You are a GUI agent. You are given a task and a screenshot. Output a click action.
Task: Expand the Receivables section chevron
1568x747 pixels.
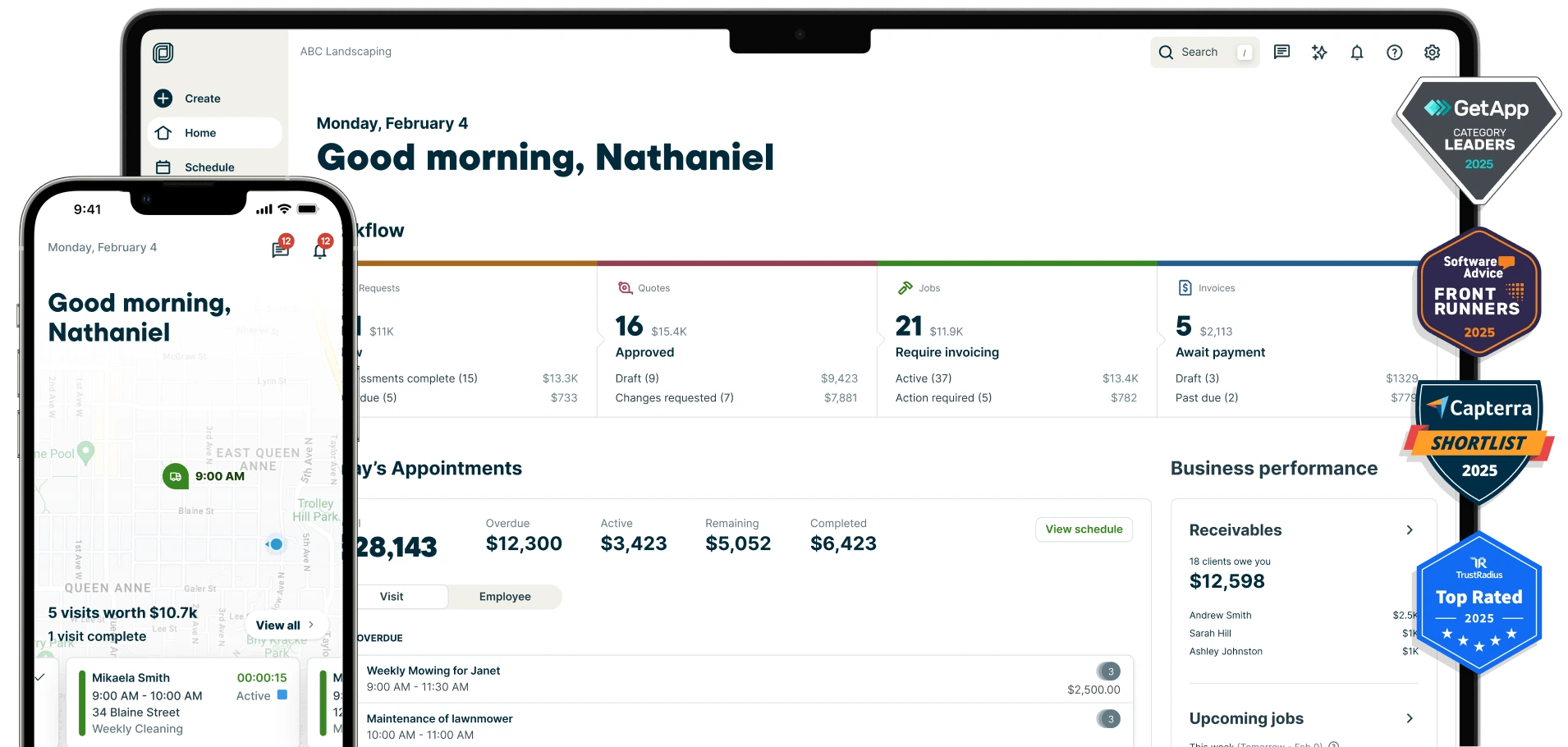tap(1410, 529)
